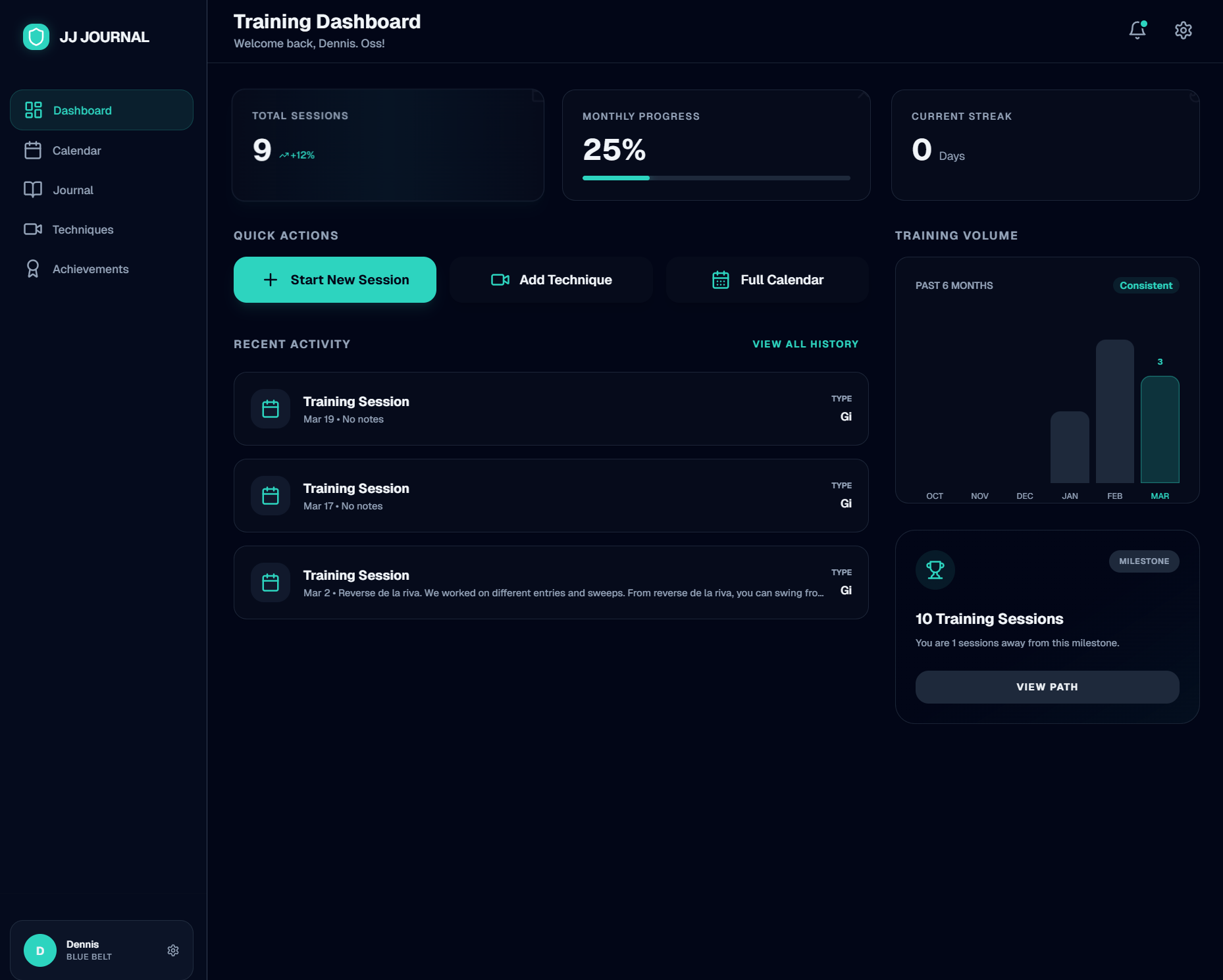Open notifications via the bell icon

tap(1137, 30)
